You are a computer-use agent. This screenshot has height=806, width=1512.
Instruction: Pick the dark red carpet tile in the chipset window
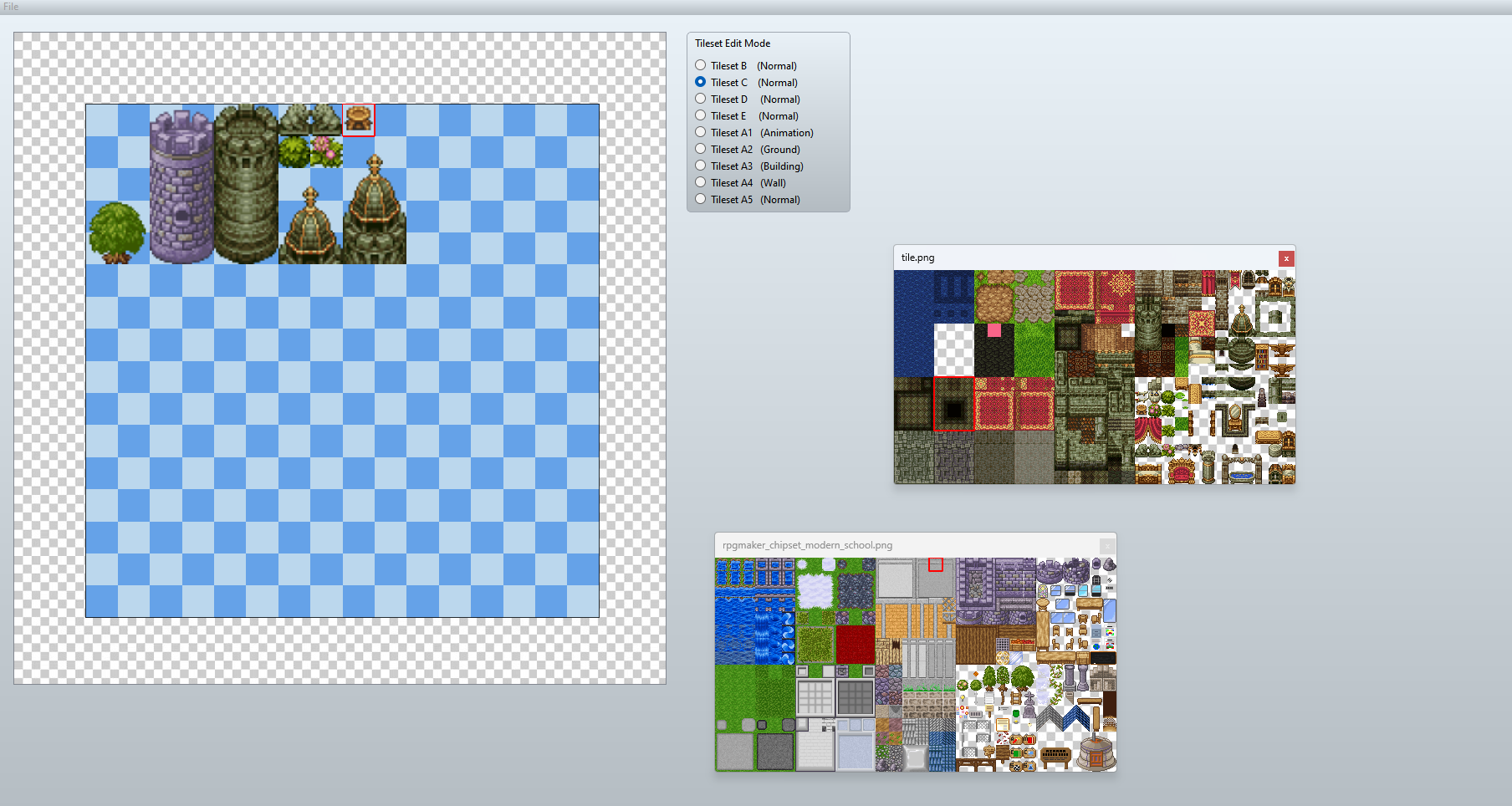click(x=856, y=644)
